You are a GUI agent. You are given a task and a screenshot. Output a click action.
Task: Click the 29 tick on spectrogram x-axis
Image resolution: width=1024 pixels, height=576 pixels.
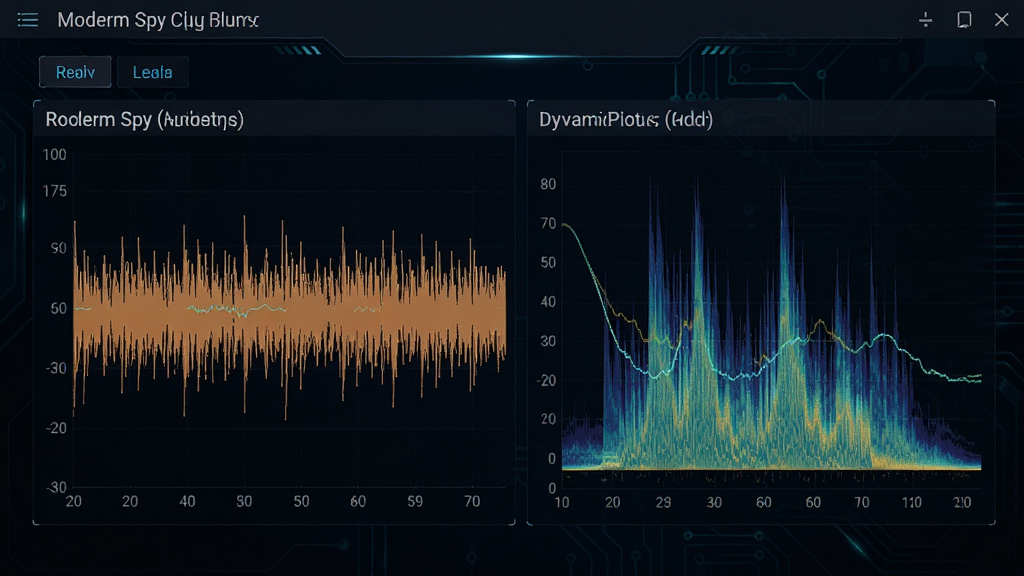[x=663, y=502]
